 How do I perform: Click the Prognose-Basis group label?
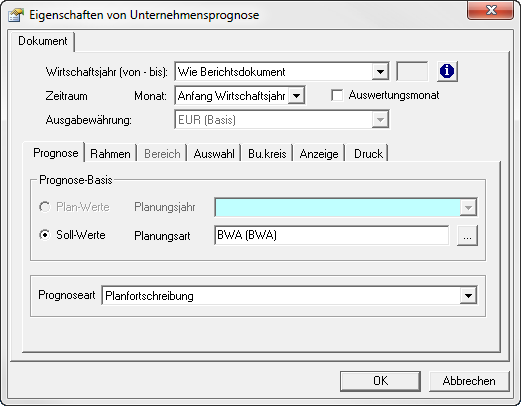tap(76, 180)
